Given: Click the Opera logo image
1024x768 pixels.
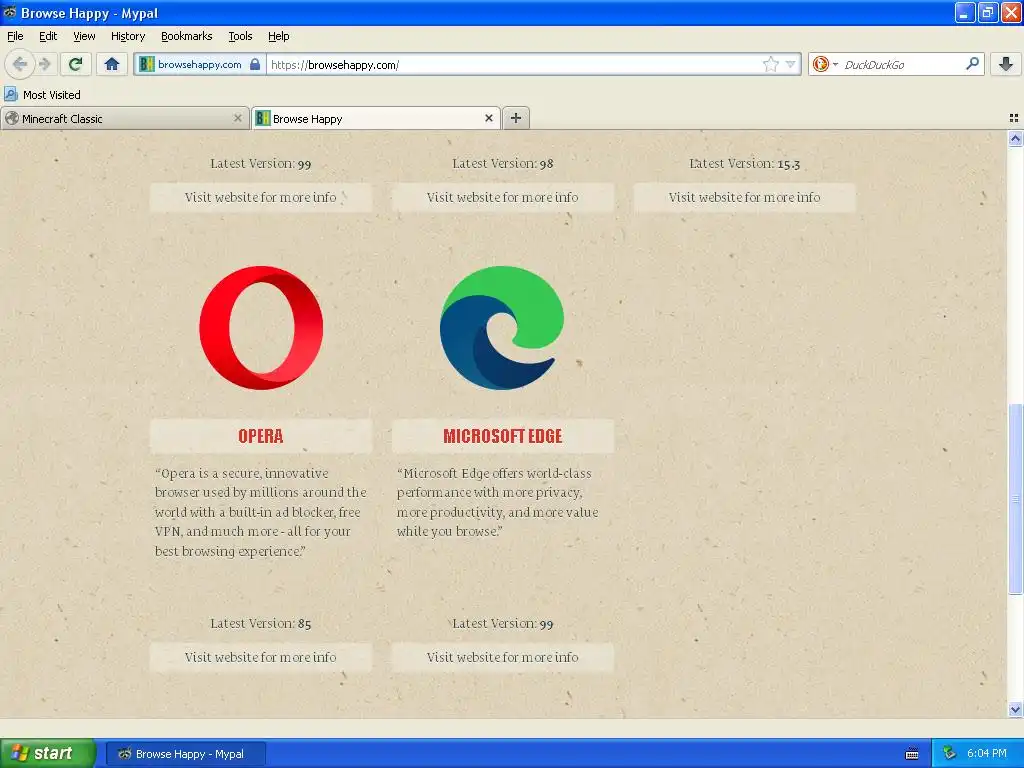Looking at the screenshot, I should click(261, 328).
